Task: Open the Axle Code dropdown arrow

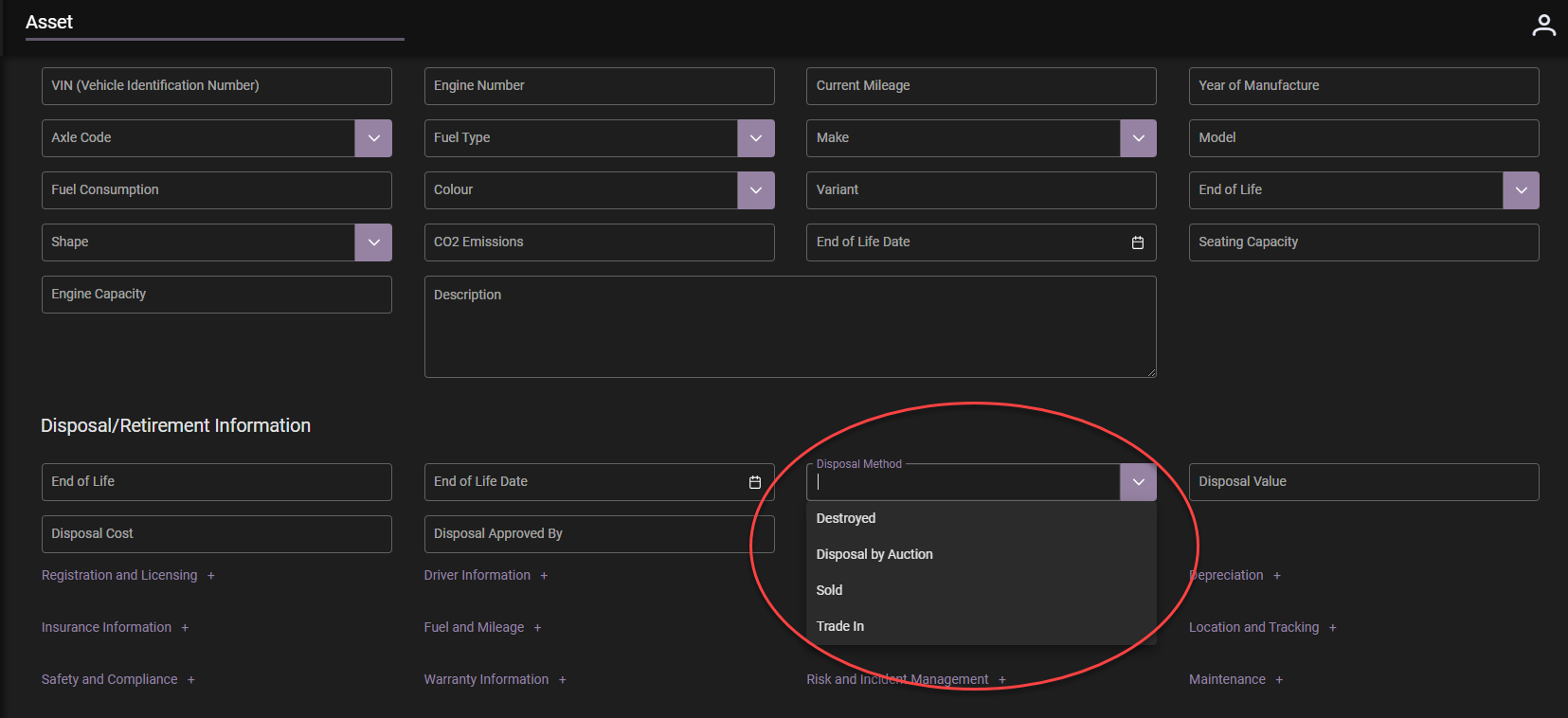Action: tap(373, 138)
